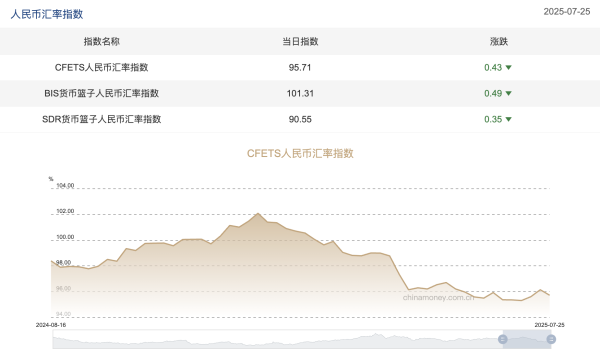Viewport: 600px width, 360px height.
Task: Click the down arrow next to 0.35
Action: [x=509, y=119]
